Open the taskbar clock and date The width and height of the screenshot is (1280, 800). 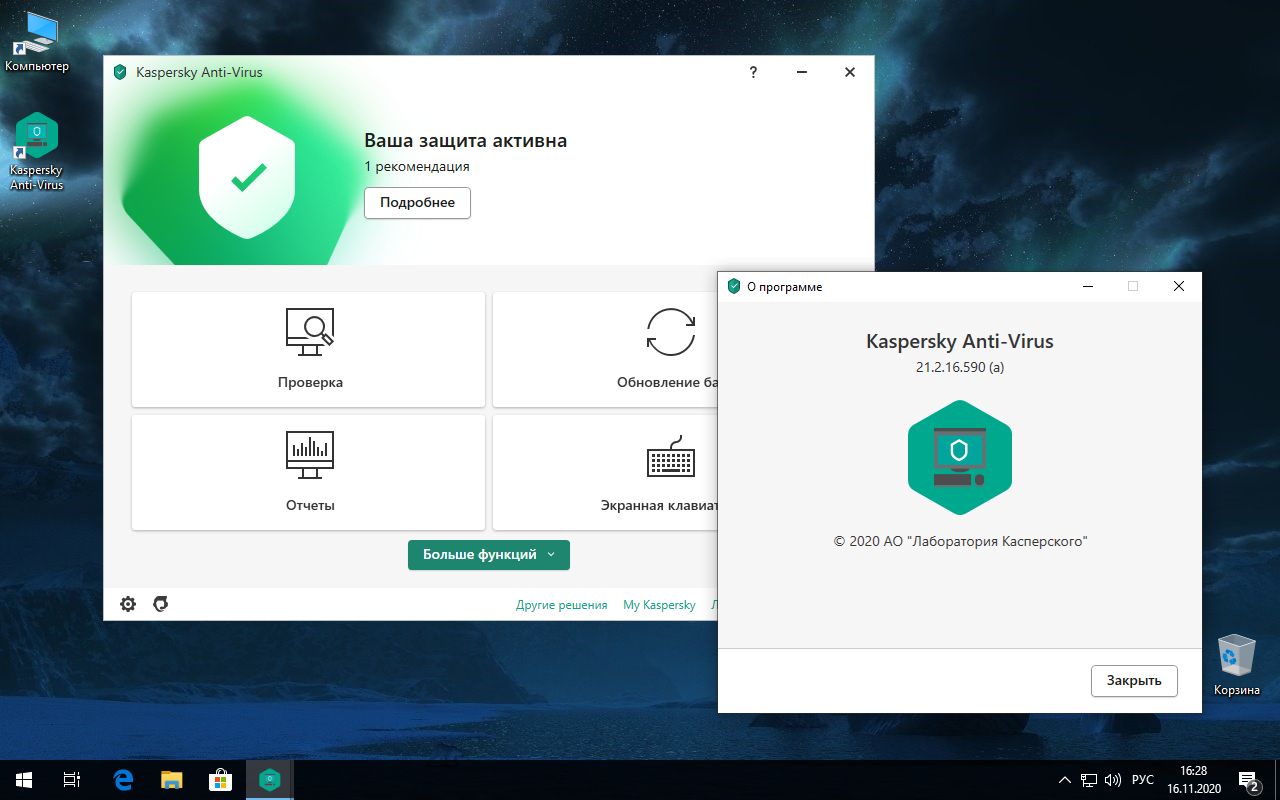pos(1194,780)
